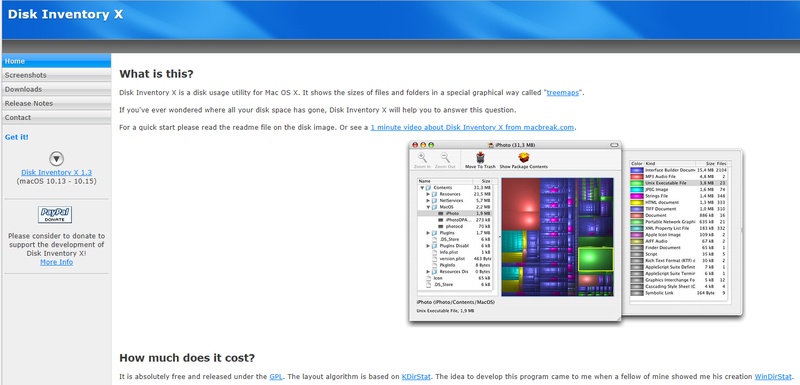Follow the KDirStat link
The height and width of the screenshot is (385, 800).
click(416, 377)
